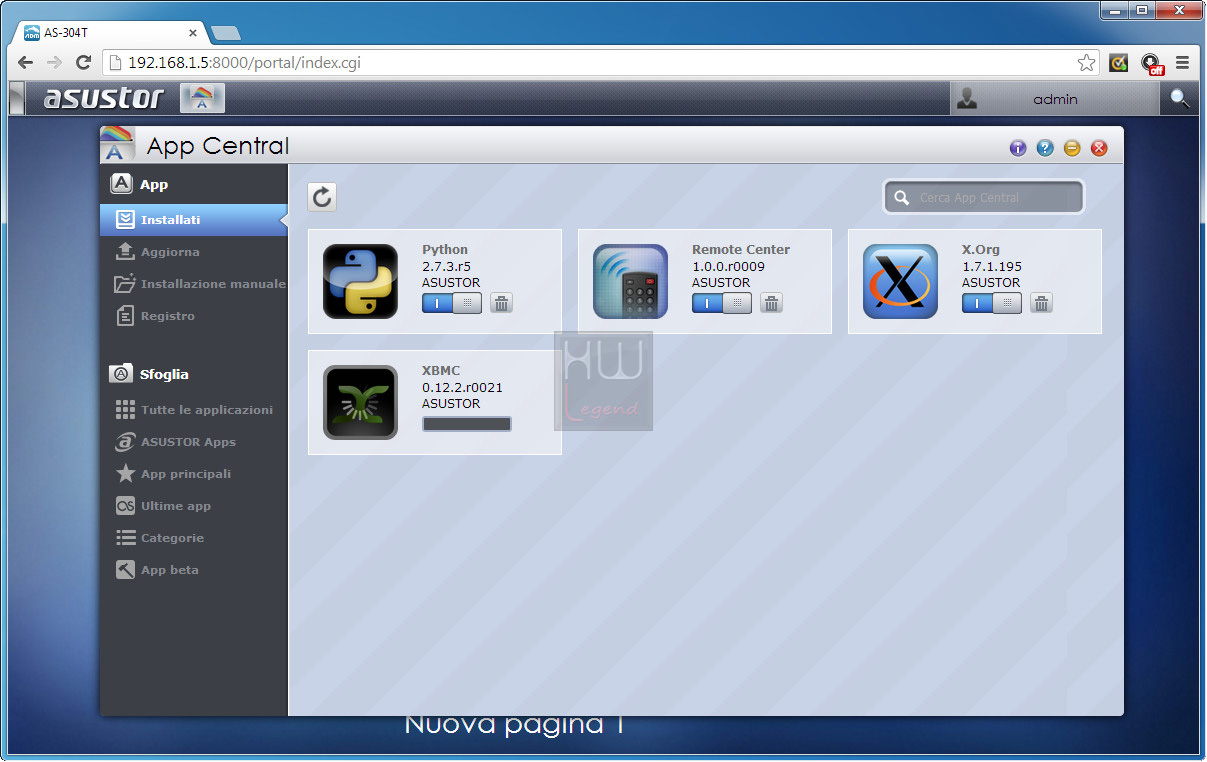Delete Remote Center with its trash icon

point(771,303)
